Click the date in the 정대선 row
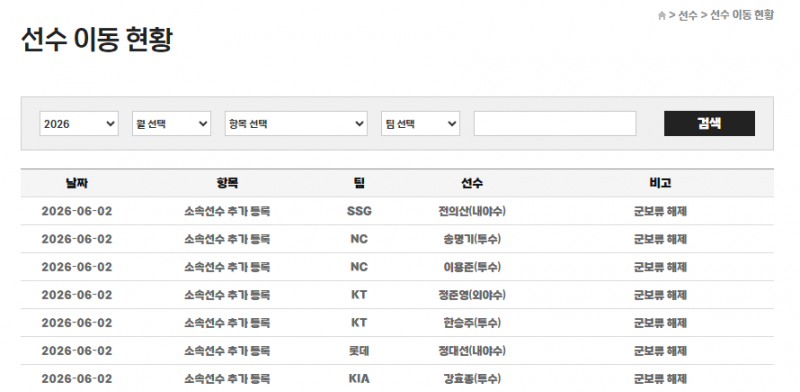This screenshot has width=800, height=392. click(x=77, y=351)
